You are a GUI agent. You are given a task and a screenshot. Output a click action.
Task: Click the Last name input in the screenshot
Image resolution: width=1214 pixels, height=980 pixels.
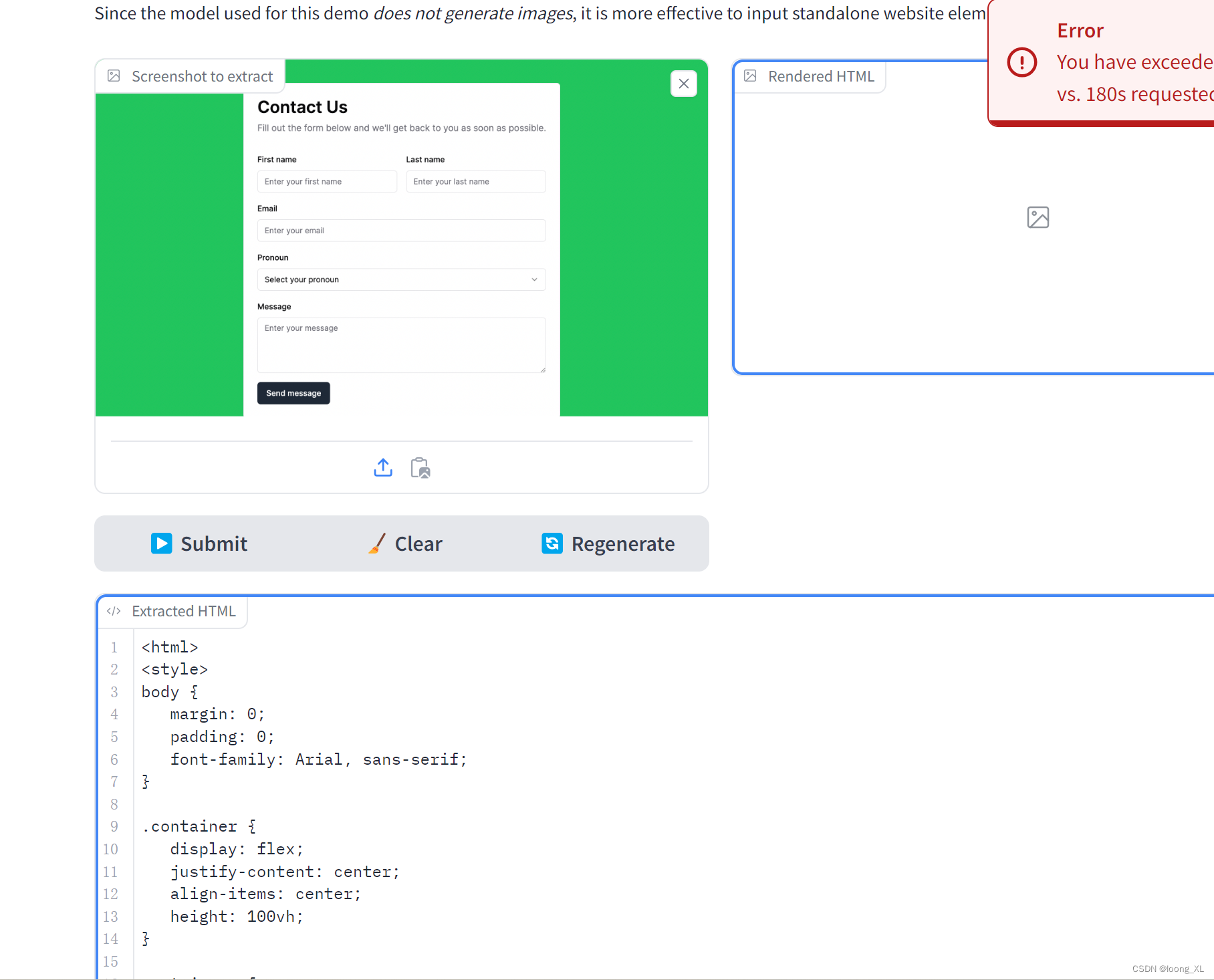click(476, 181)
